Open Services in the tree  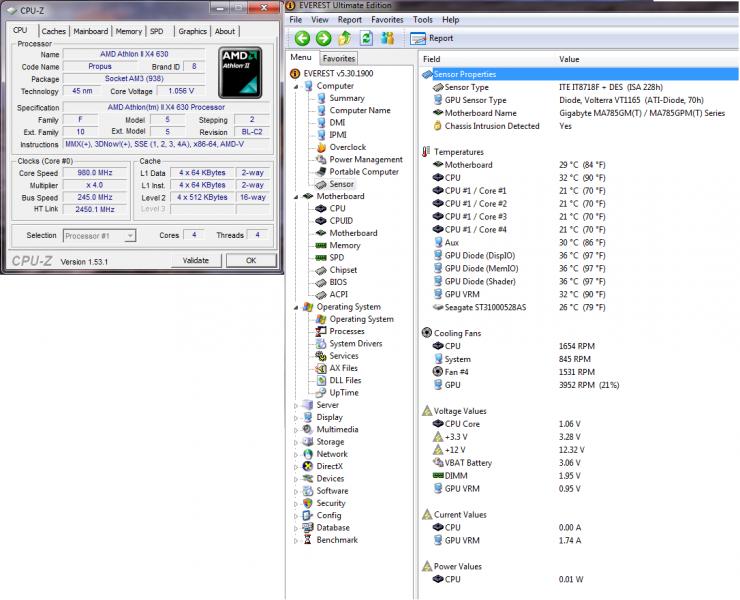tap(344, 356)
